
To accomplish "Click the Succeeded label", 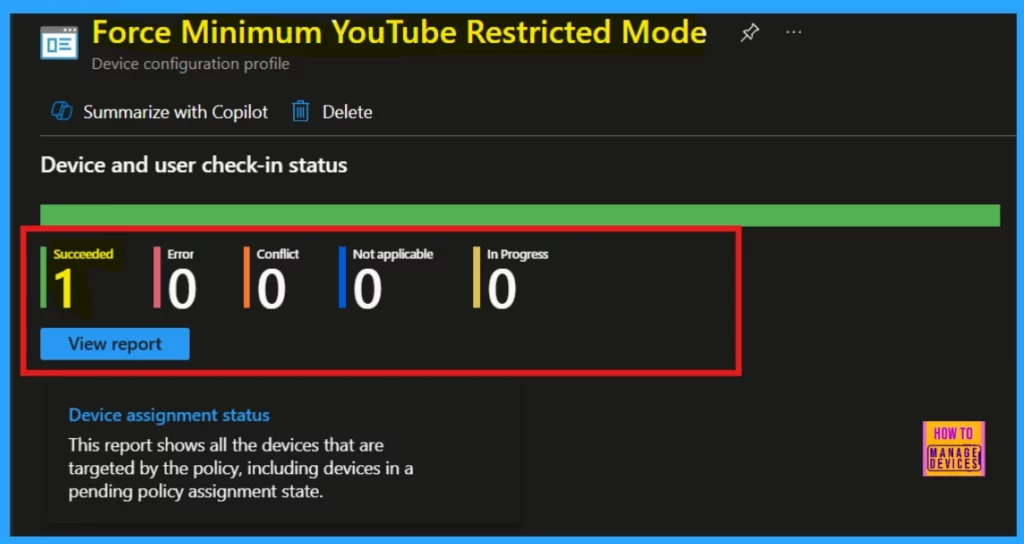I will point(84,254).
